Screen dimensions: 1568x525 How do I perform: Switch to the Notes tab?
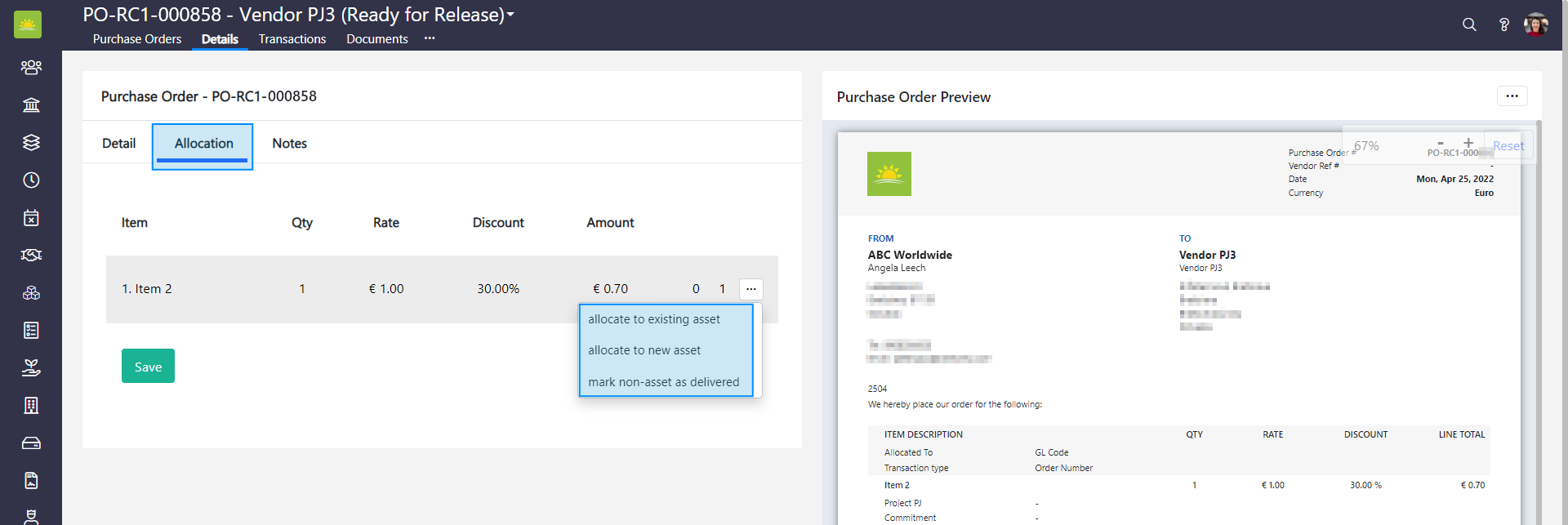(x=289, y=144)
